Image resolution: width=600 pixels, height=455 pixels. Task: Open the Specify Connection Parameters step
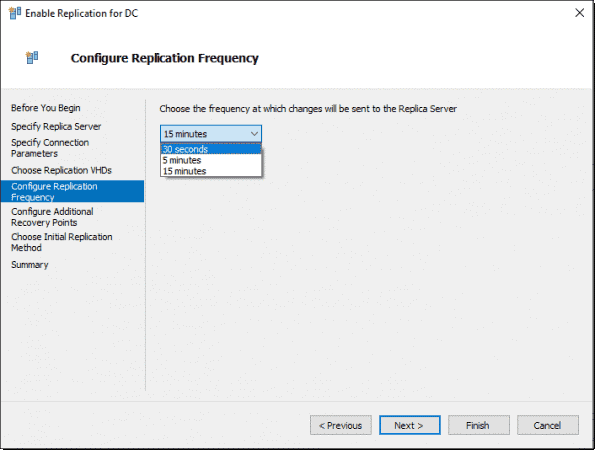[50, 148]
